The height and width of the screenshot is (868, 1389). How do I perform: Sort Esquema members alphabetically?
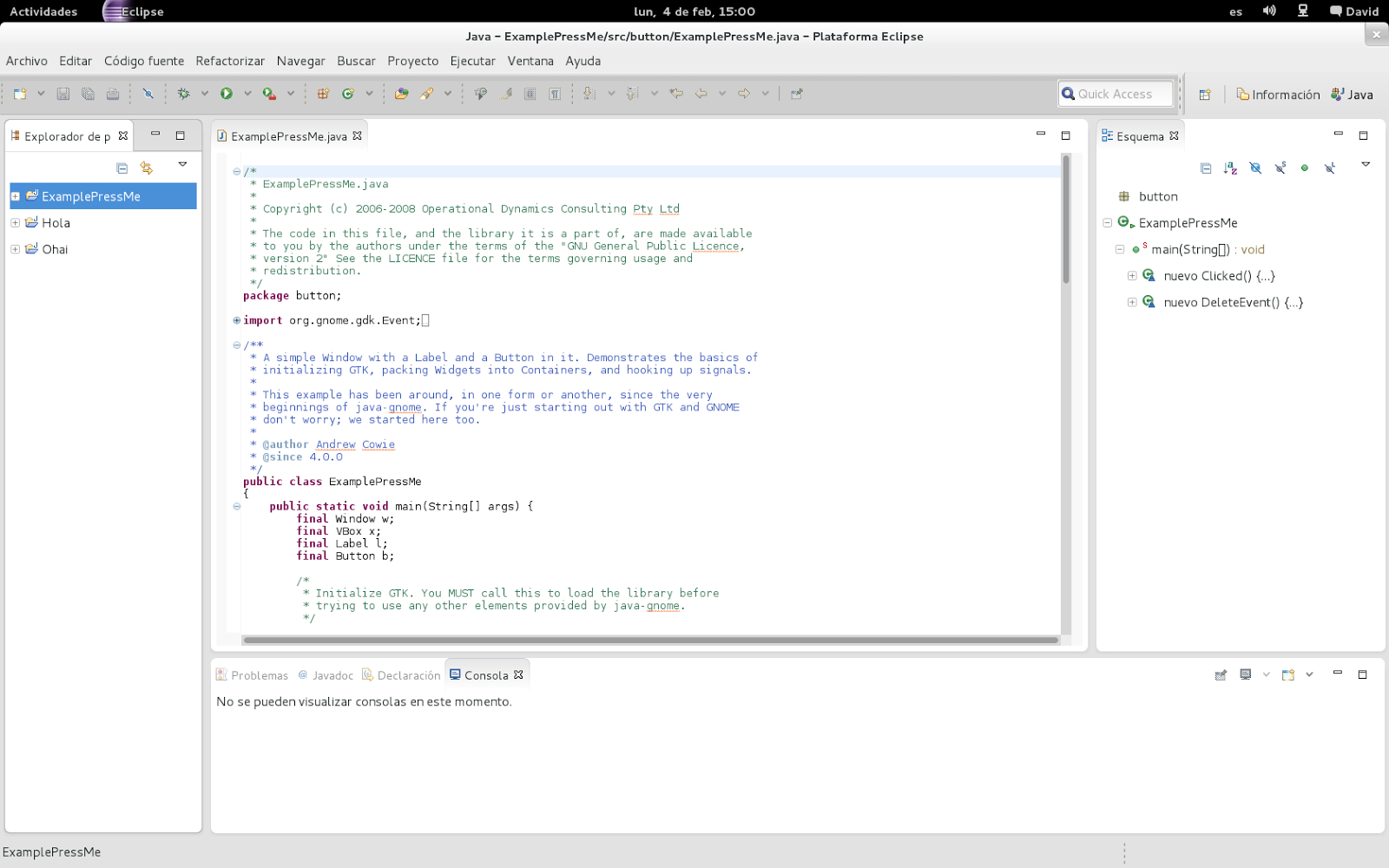tap(1230, 168)
